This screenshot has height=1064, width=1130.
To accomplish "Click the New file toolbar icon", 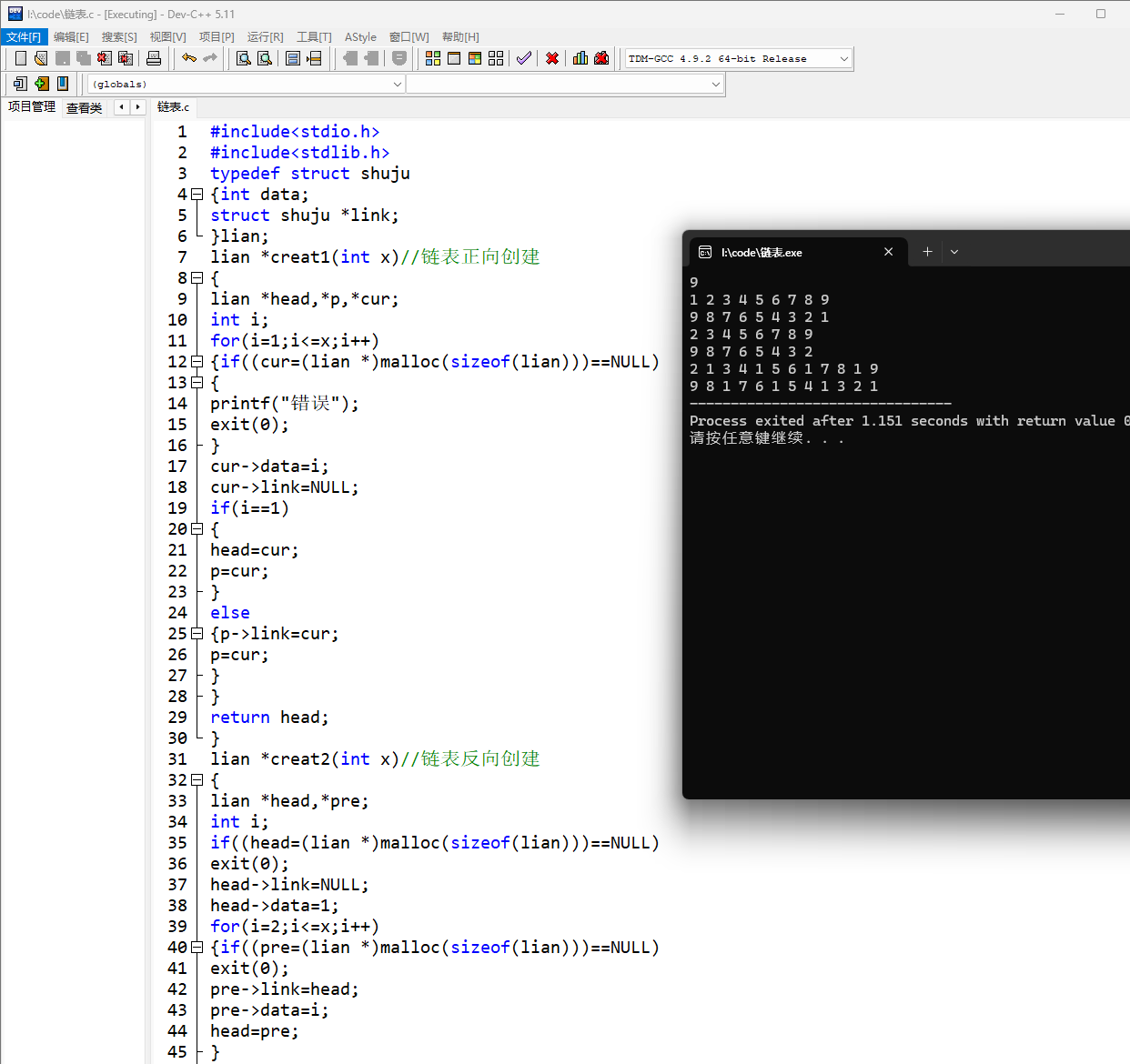I will [x=20, y=58].
